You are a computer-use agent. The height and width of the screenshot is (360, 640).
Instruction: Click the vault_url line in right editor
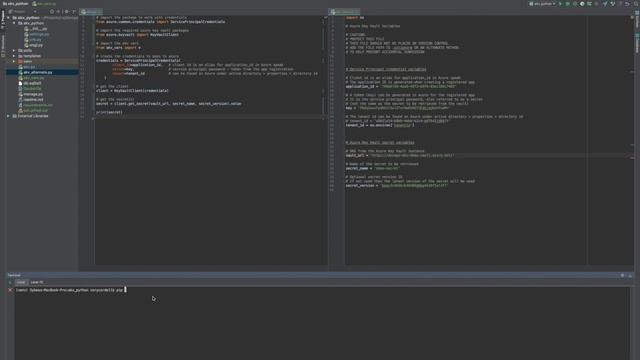coord(400,156)
